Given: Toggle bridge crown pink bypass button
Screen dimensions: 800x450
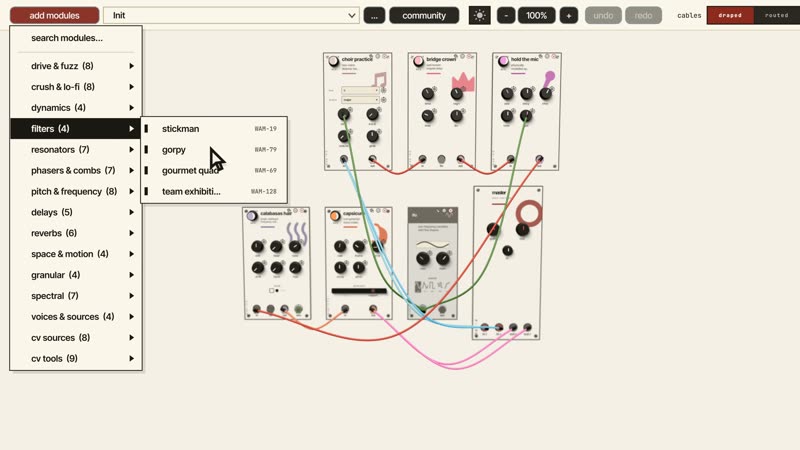Looking at the screenshot, I should [418, 61].
